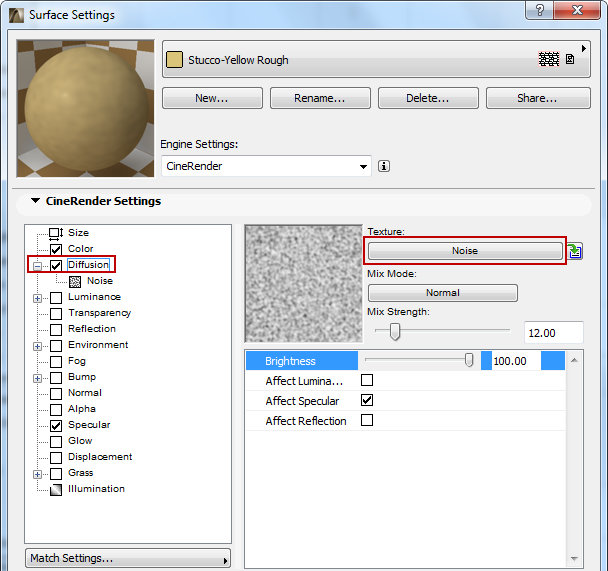Click the parameter list scroll up arrow
This screenshot has height=571, width=608.
[574, 361]
